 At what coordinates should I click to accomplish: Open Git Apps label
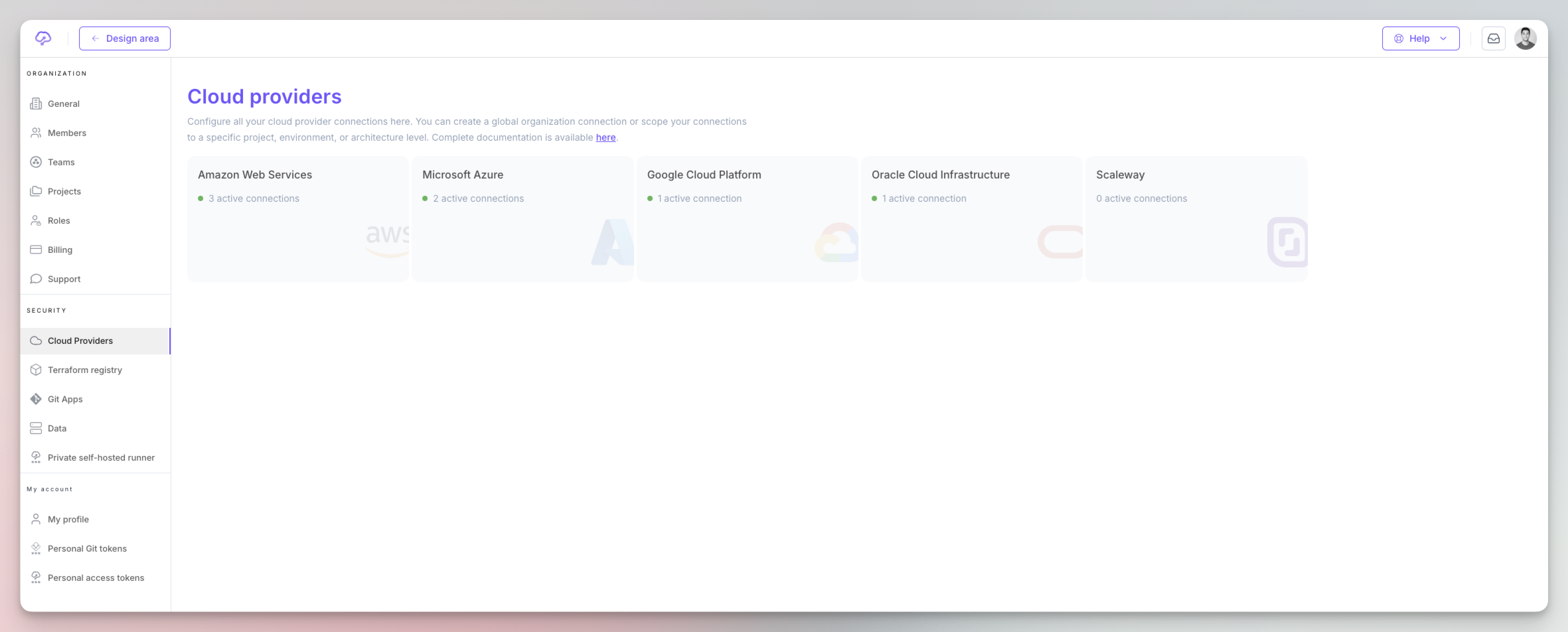pos(65,399)
